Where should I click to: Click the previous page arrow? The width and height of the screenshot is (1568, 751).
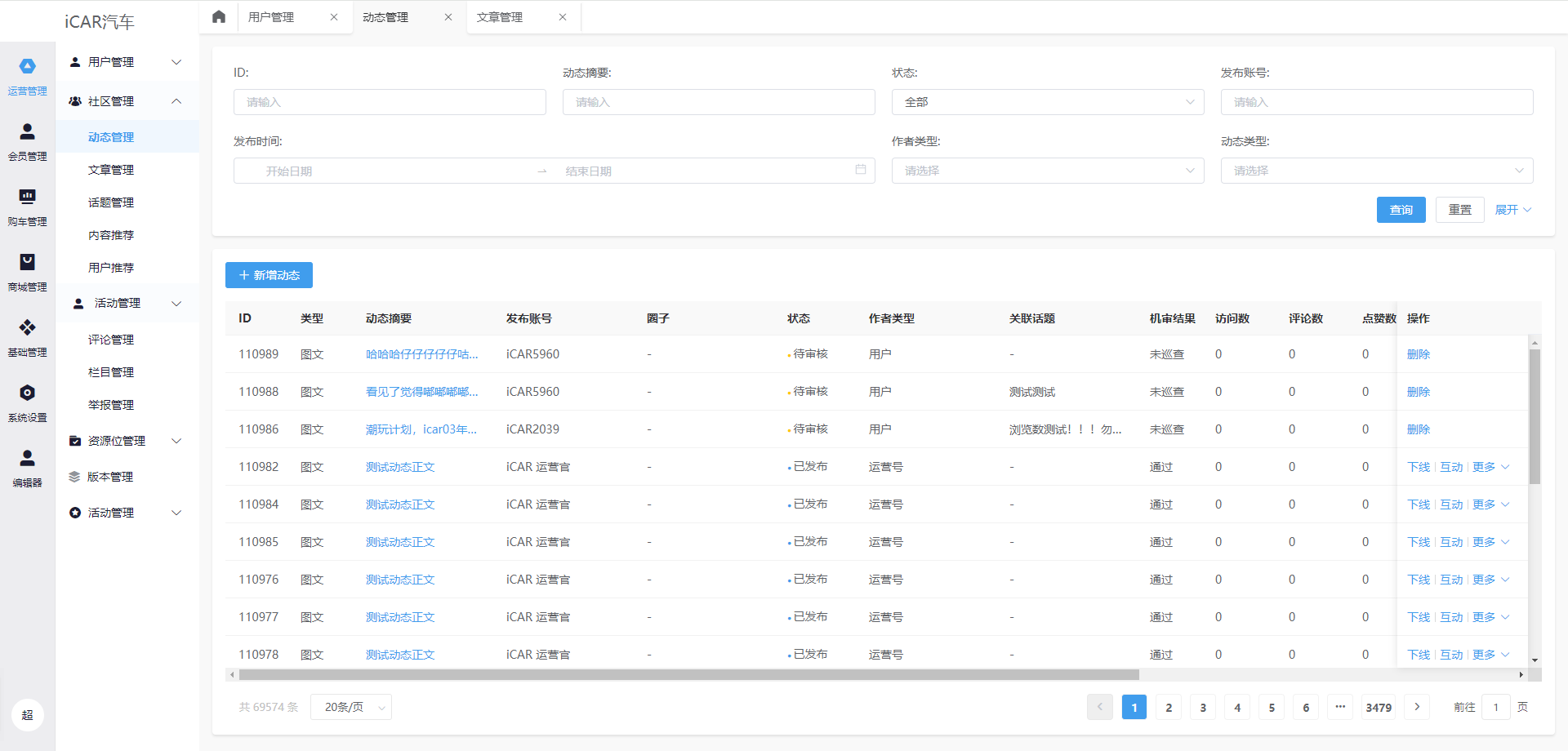tap(1100, 707)
